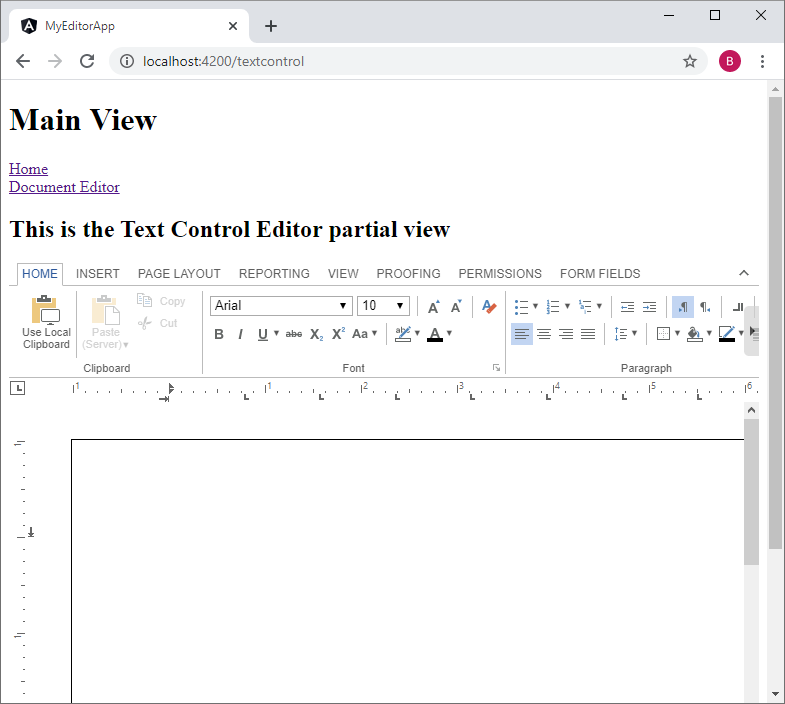This screenshot has height=704, width=785.
Task: Click the line spacing icon
Action: pos(621,333)
